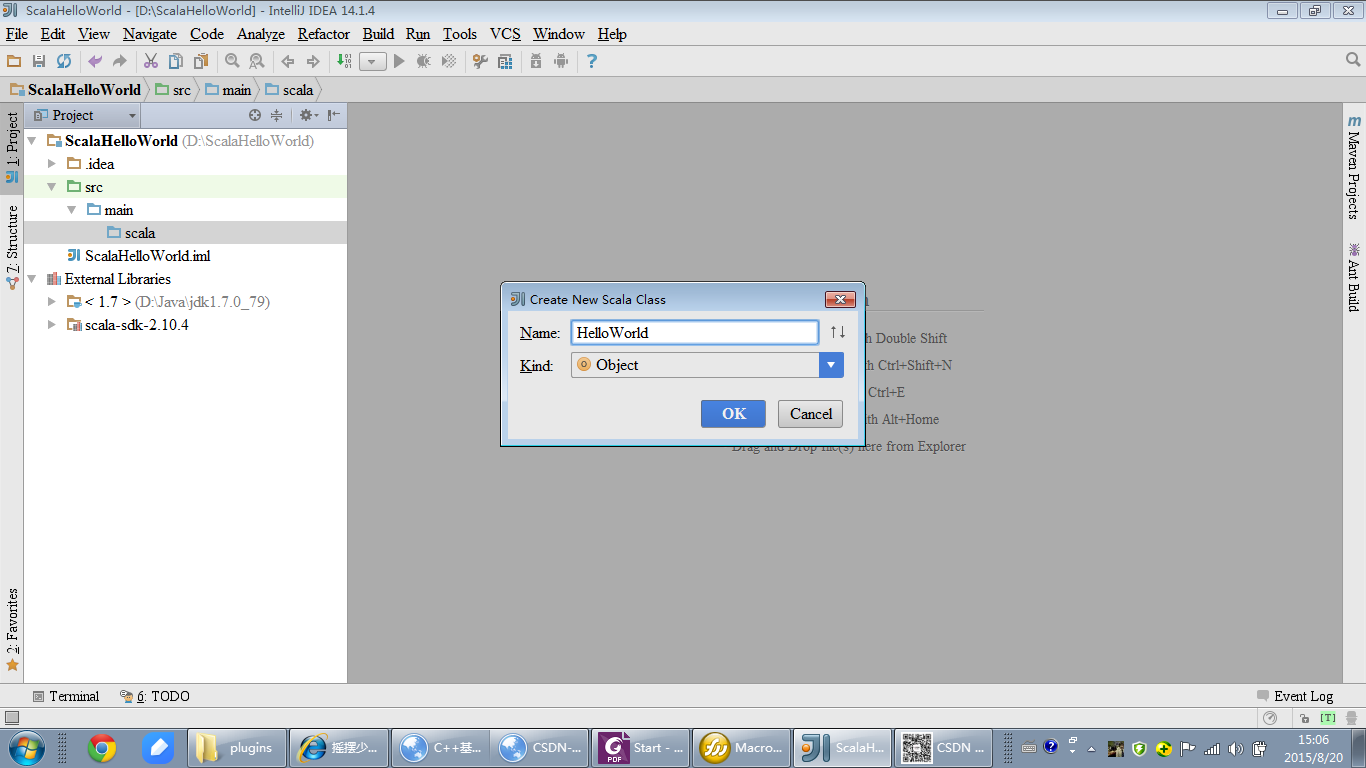
Task: Click the Debug bug icon
Action: [x=424, y=61]
